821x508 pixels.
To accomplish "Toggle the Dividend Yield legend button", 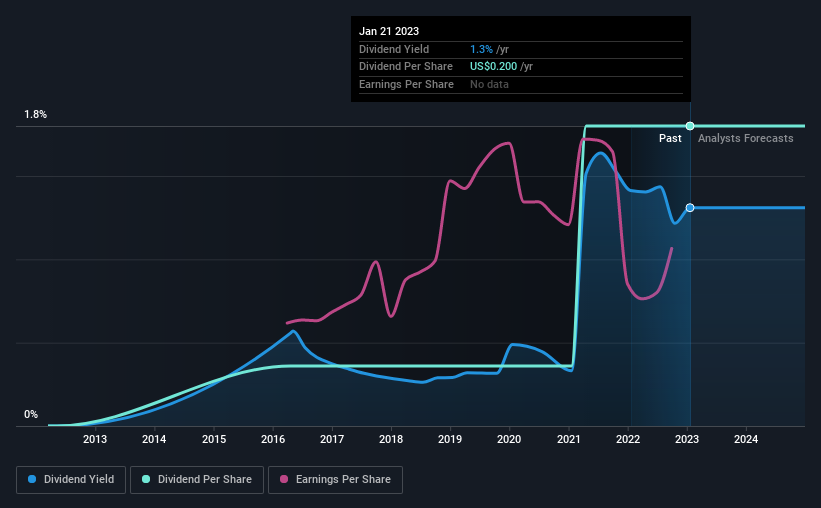I will [71, 480].
